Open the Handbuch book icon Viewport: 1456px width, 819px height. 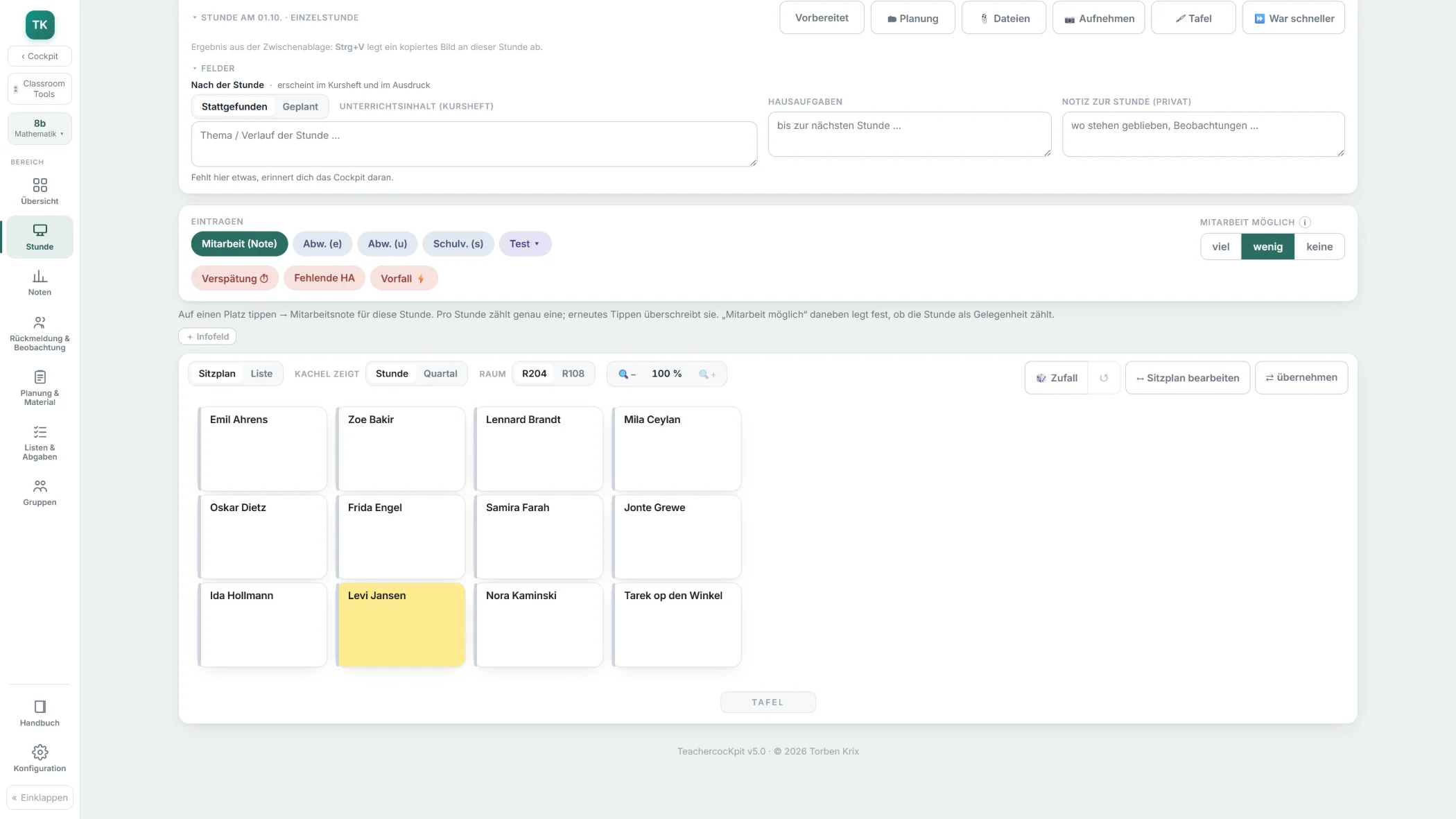tap(40, 707)
